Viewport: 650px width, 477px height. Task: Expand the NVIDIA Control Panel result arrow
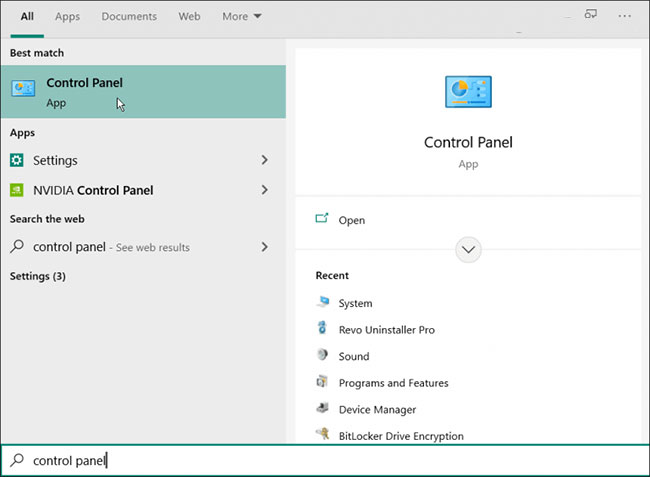pos(264,190)
